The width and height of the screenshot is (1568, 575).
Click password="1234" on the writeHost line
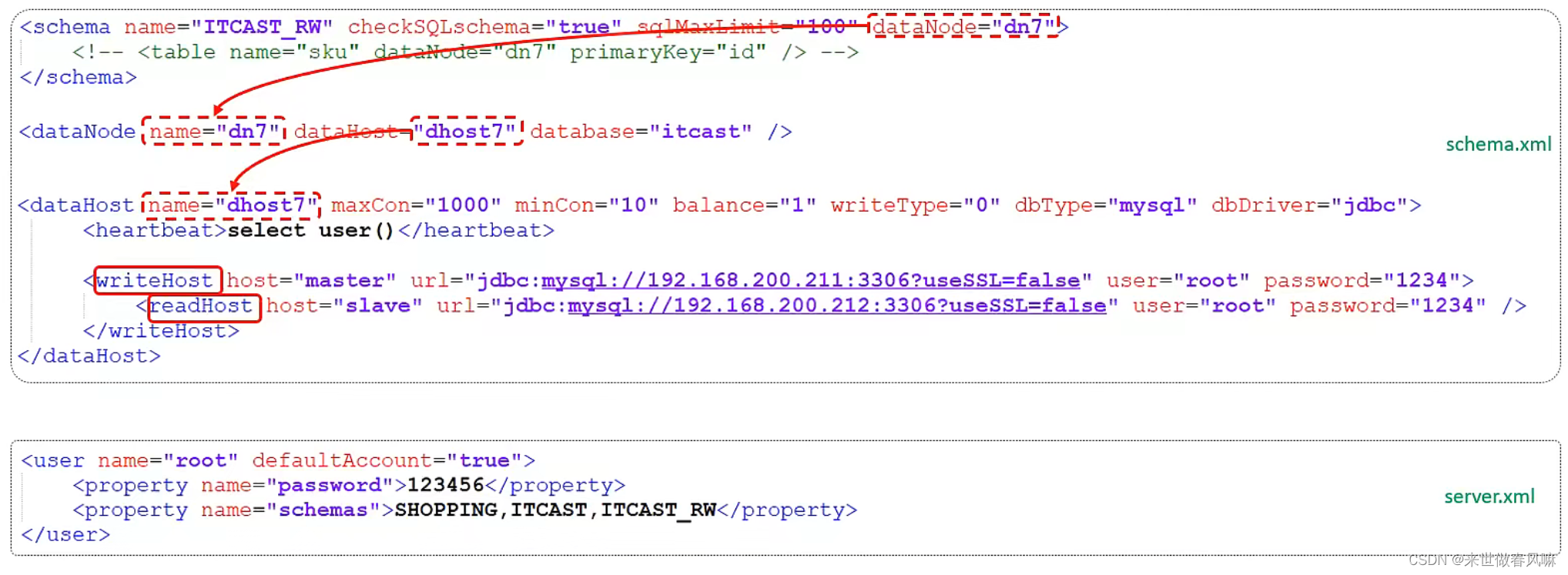(x=1362, y=281)
